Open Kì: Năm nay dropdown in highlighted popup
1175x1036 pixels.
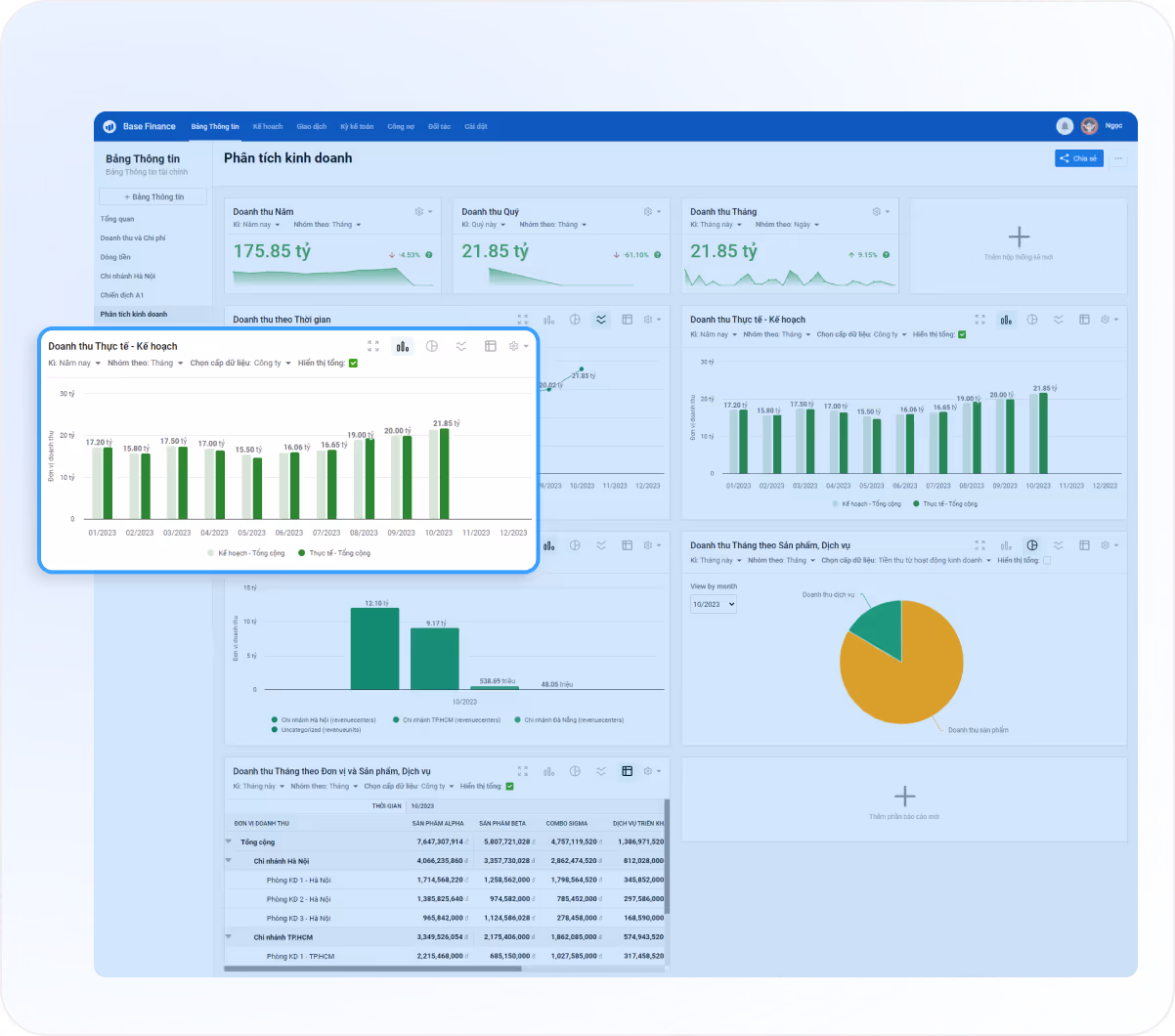75,363
